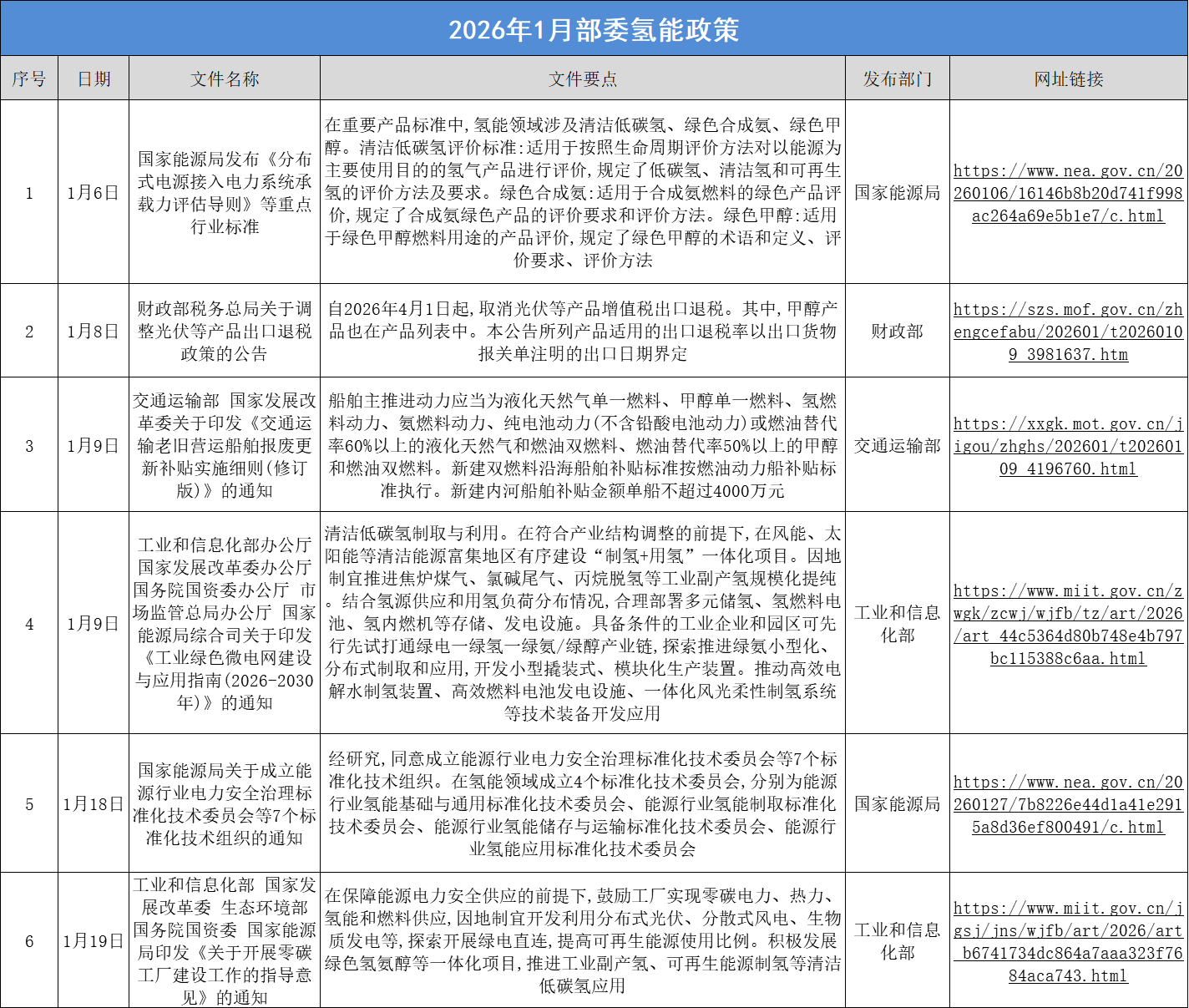Screen dimensions: 1189x1008
Task: Open the nea.gov.cn link in row 1
Action: click(1068, 193)
